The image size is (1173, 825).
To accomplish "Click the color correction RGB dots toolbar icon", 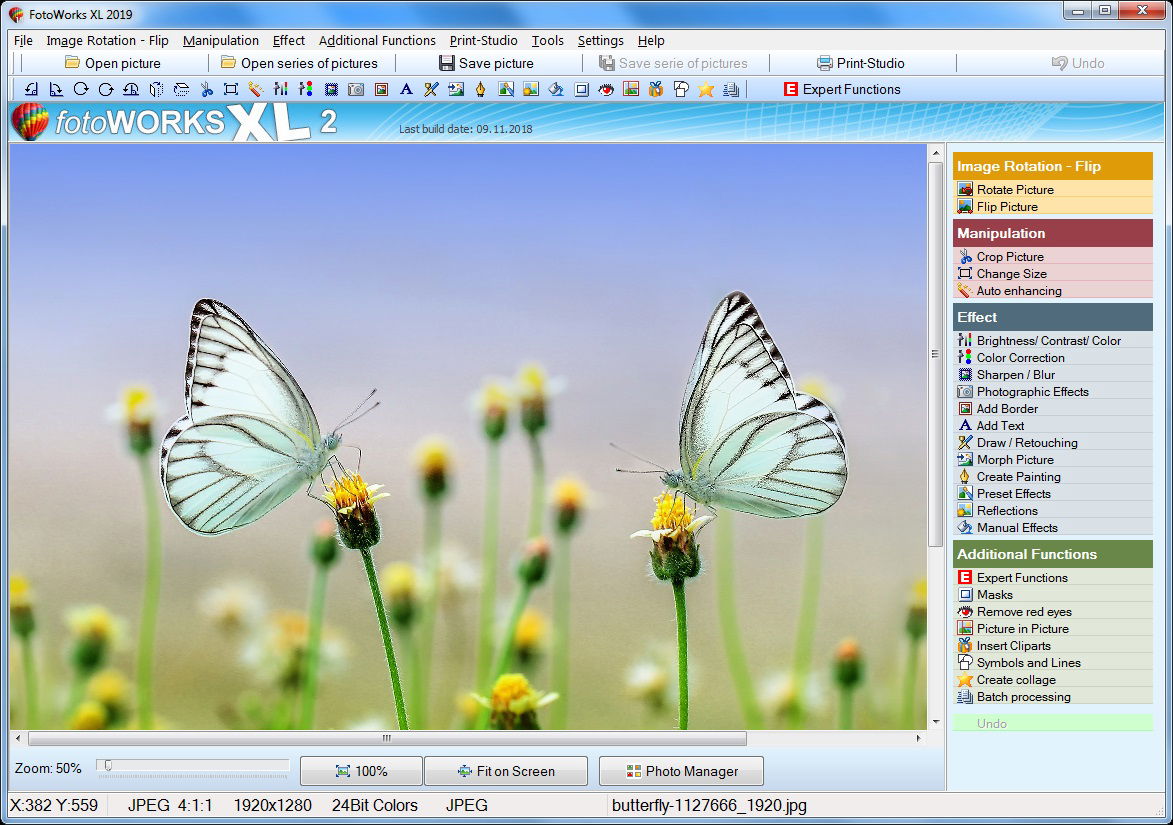I will [x=306, y=90].
